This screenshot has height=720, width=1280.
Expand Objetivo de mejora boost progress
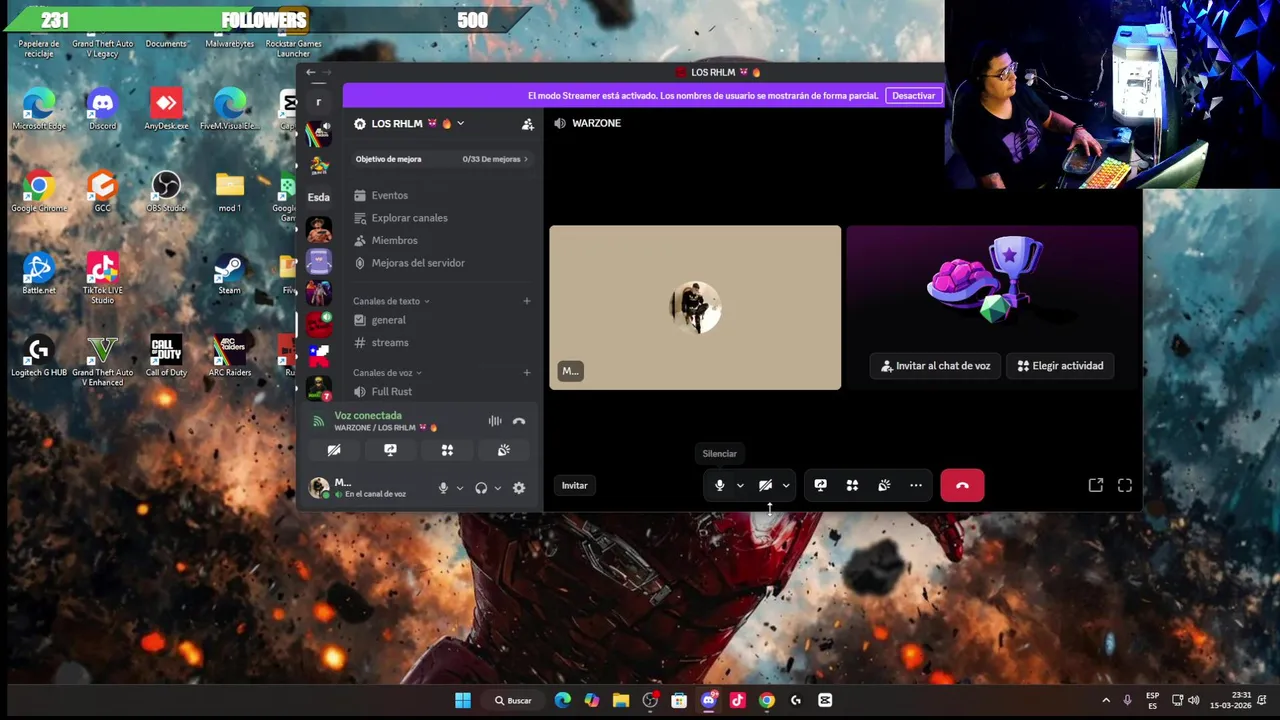441,159
